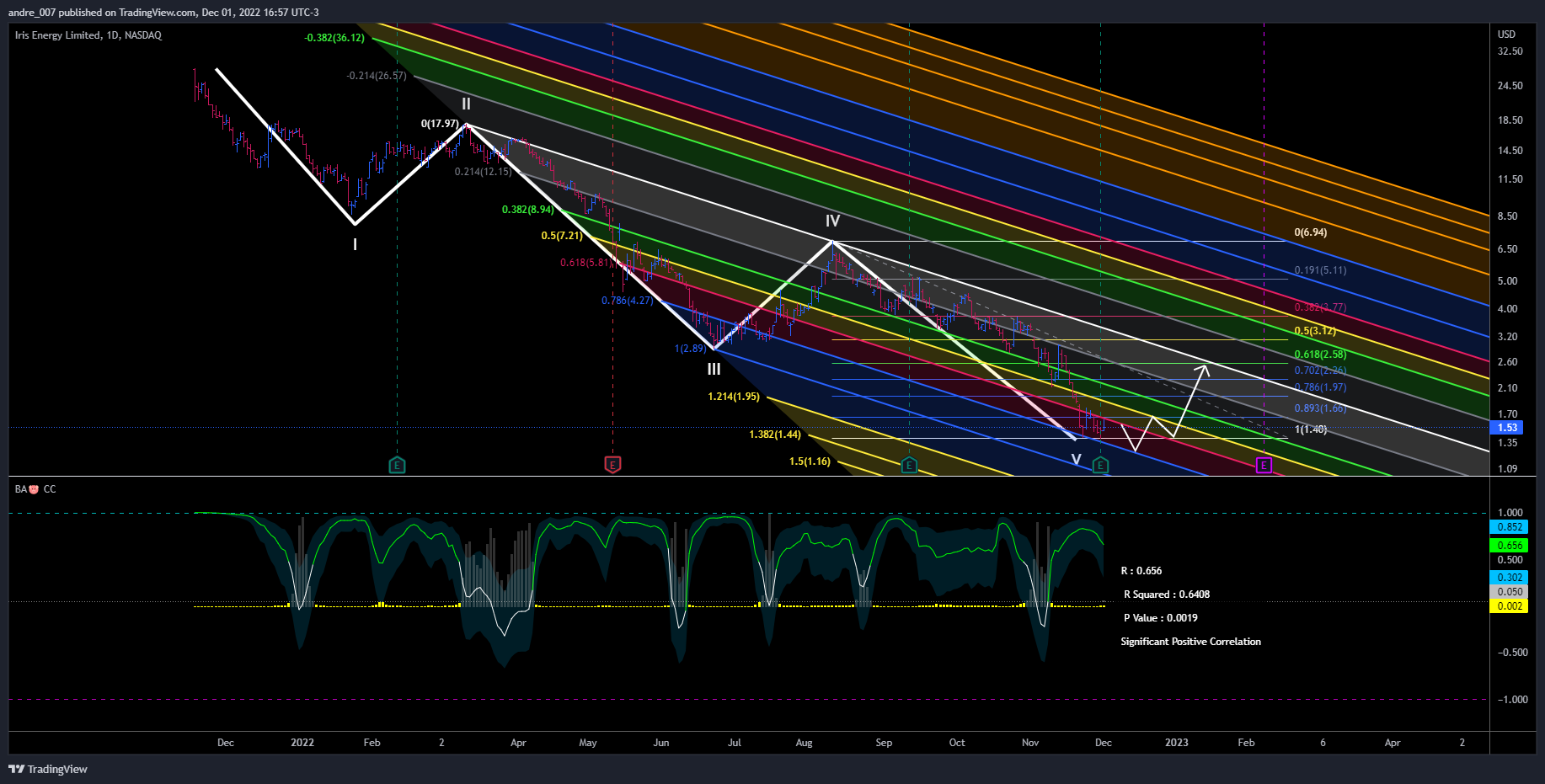1545x784 pixels.
Task: Click the 0.618(2.58) retracement label
Action: pos(1320,355)
